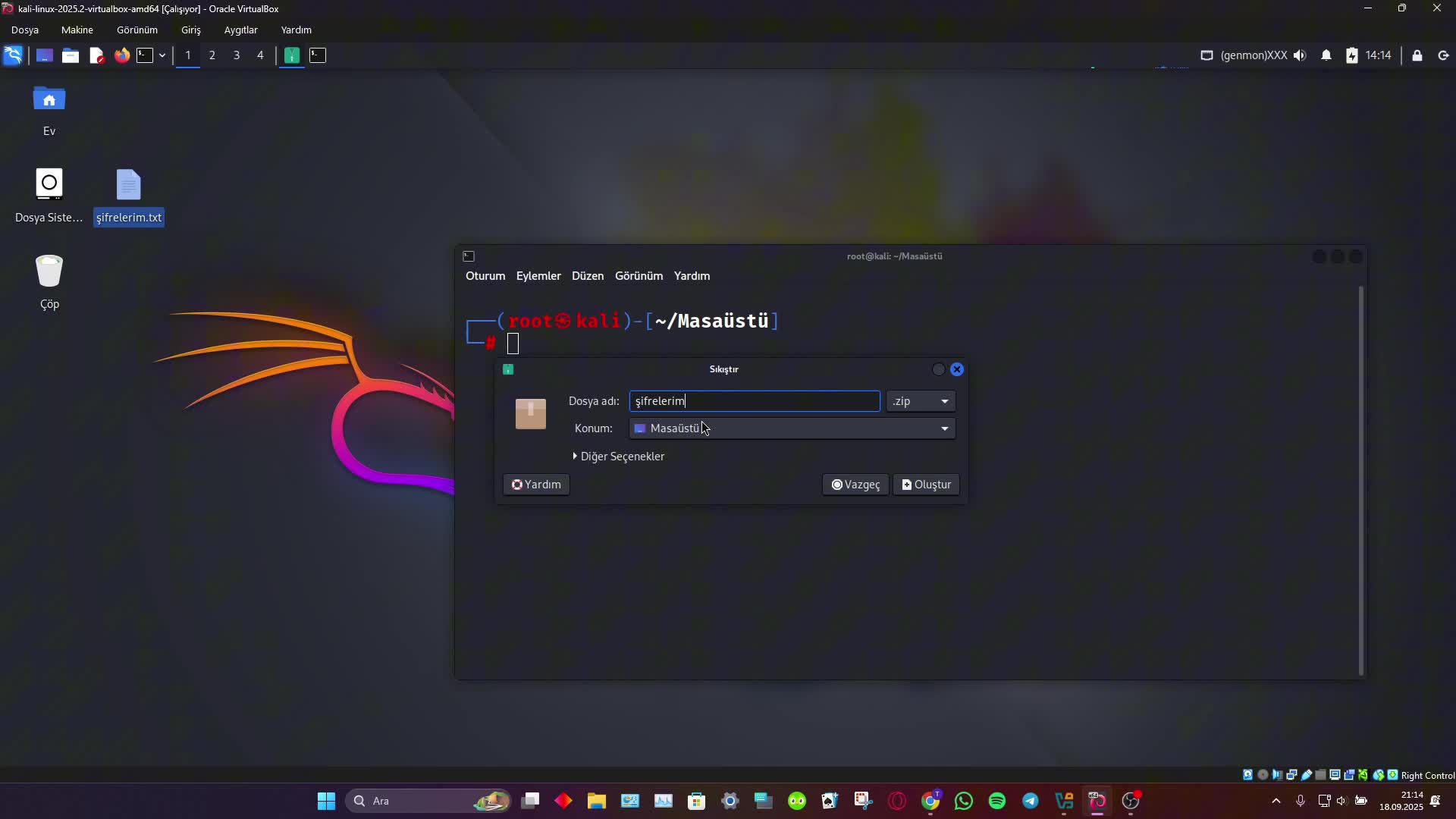
Task: Switch to workspace 2
Action: (x=212, y=55)
